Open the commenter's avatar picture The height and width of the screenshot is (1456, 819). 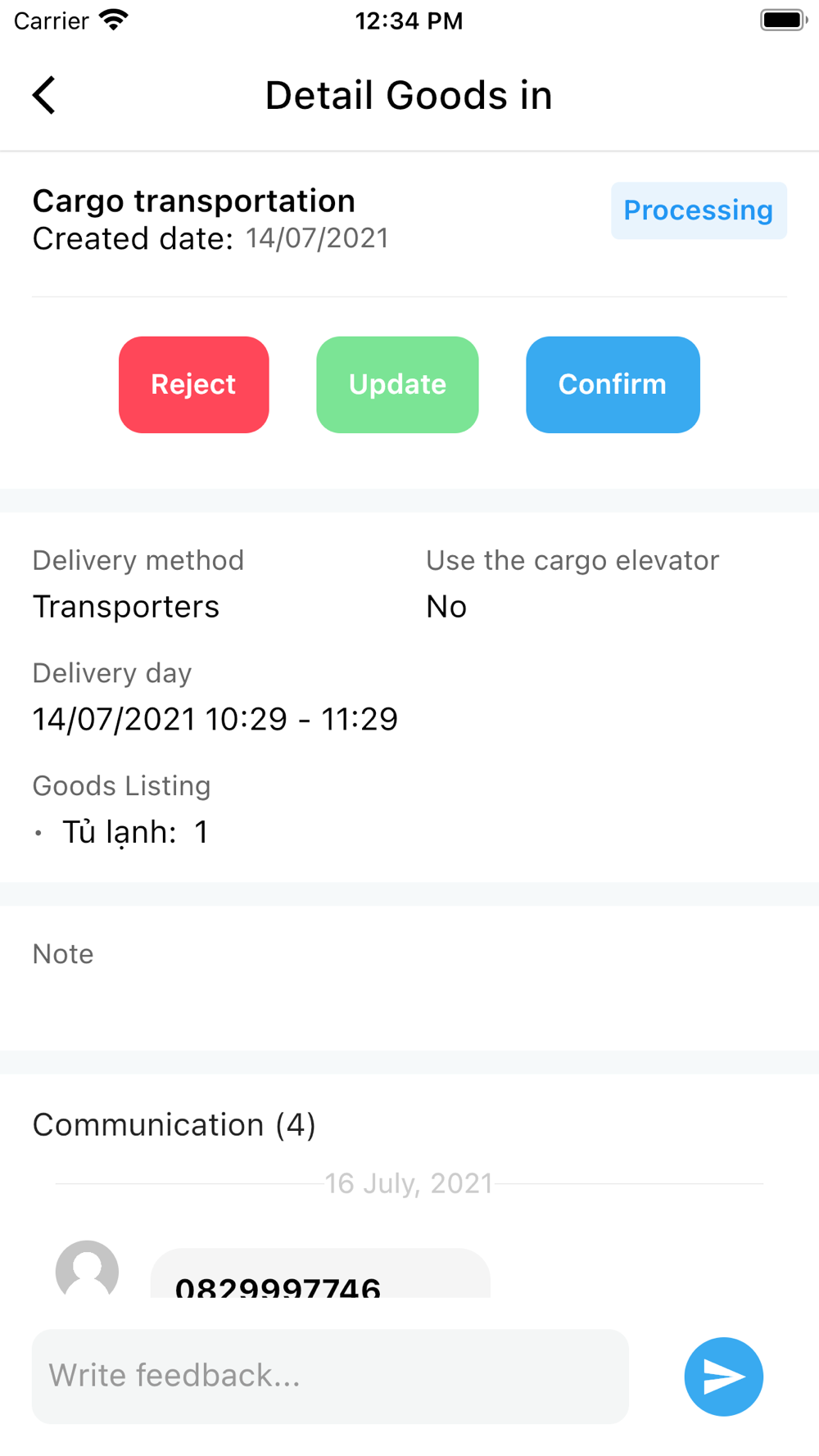(87, 1269)
